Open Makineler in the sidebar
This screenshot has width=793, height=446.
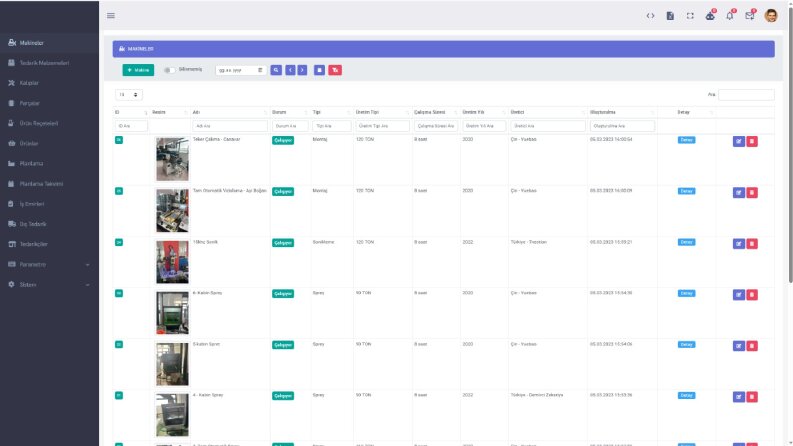click(50, 42)
